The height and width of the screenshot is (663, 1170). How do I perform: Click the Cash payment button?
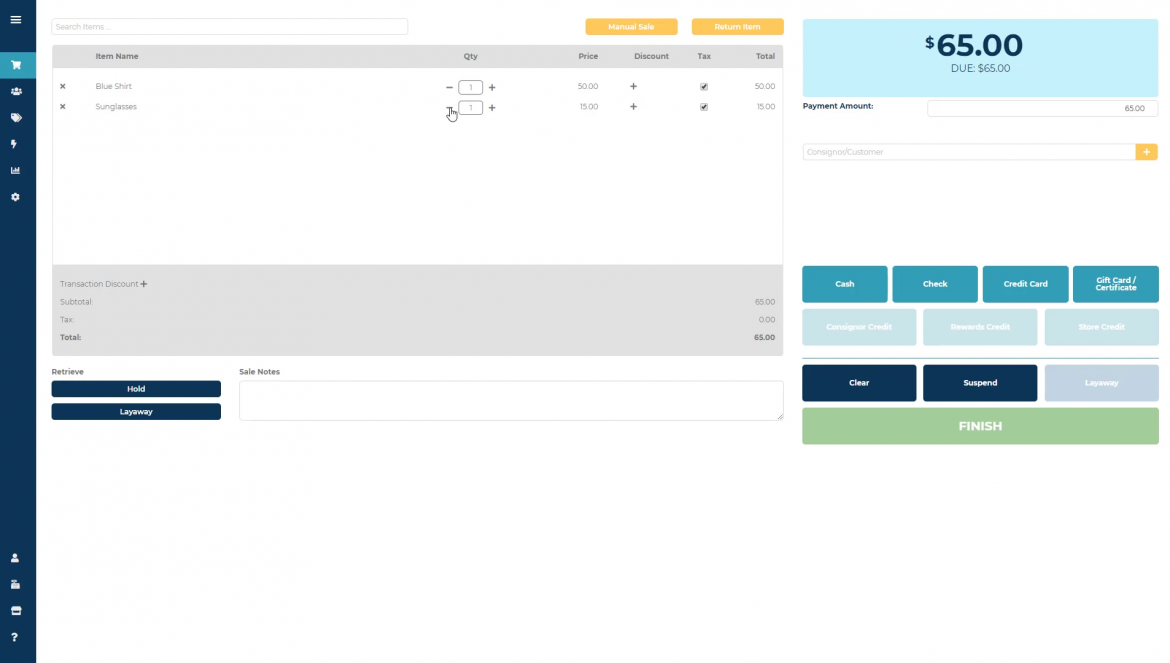click(844, 284)
